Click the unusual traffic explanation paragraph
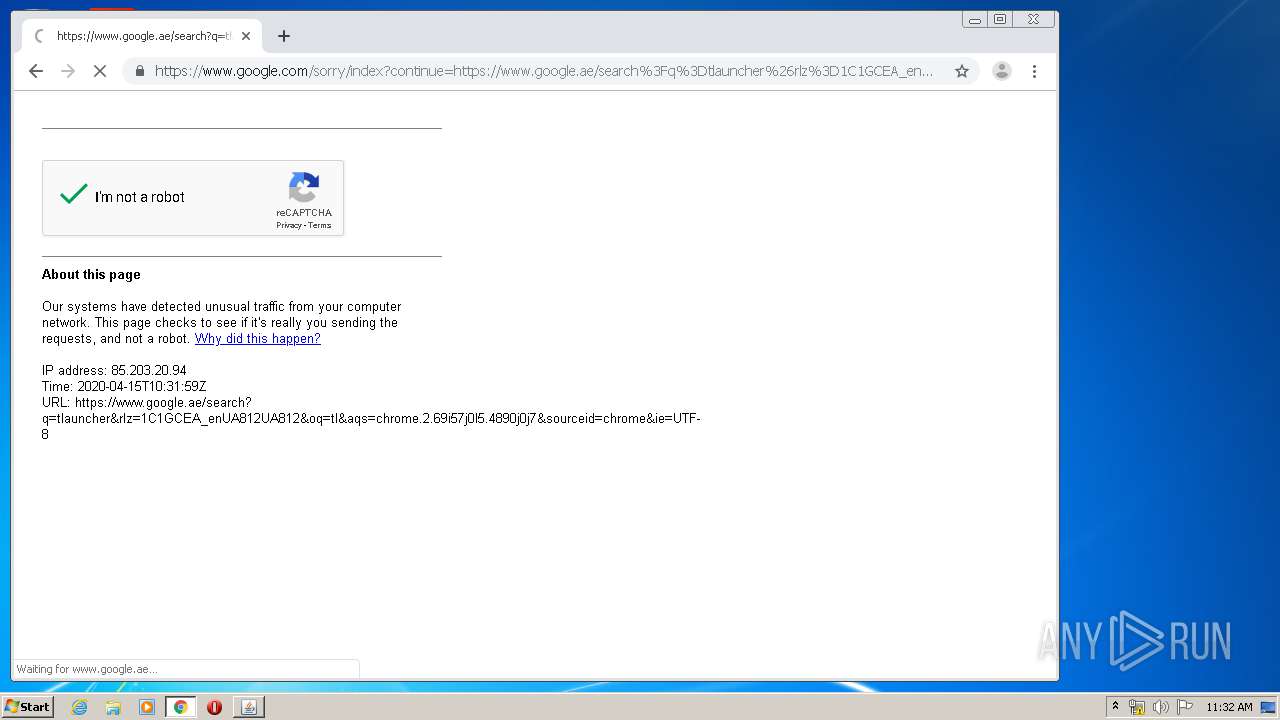1280x720 pixels. tap(222, 323)
